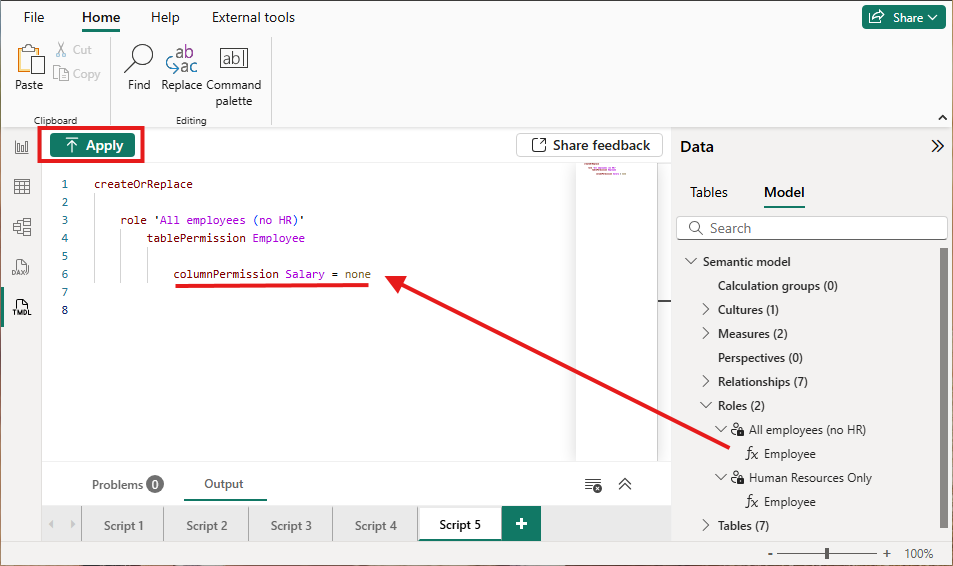This screenshot has height=566, width=953.
Task: Open the External tools tab
Action: (253, 18)
